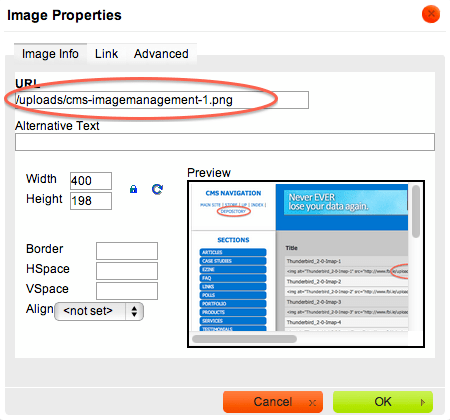Click the VSpace input box

pos(127,291)
